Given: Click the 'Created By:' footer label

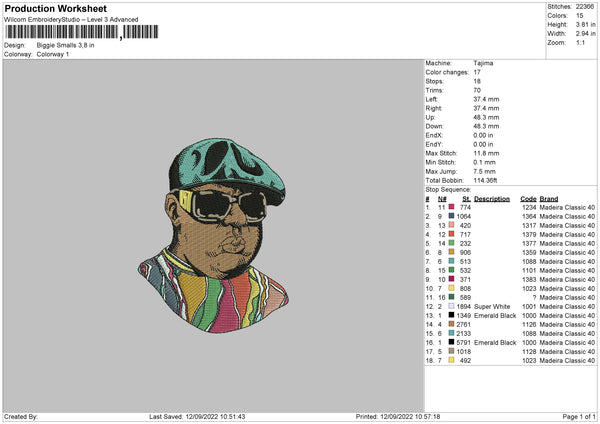Looking at the screenshot, I should (x=21, y=416).
